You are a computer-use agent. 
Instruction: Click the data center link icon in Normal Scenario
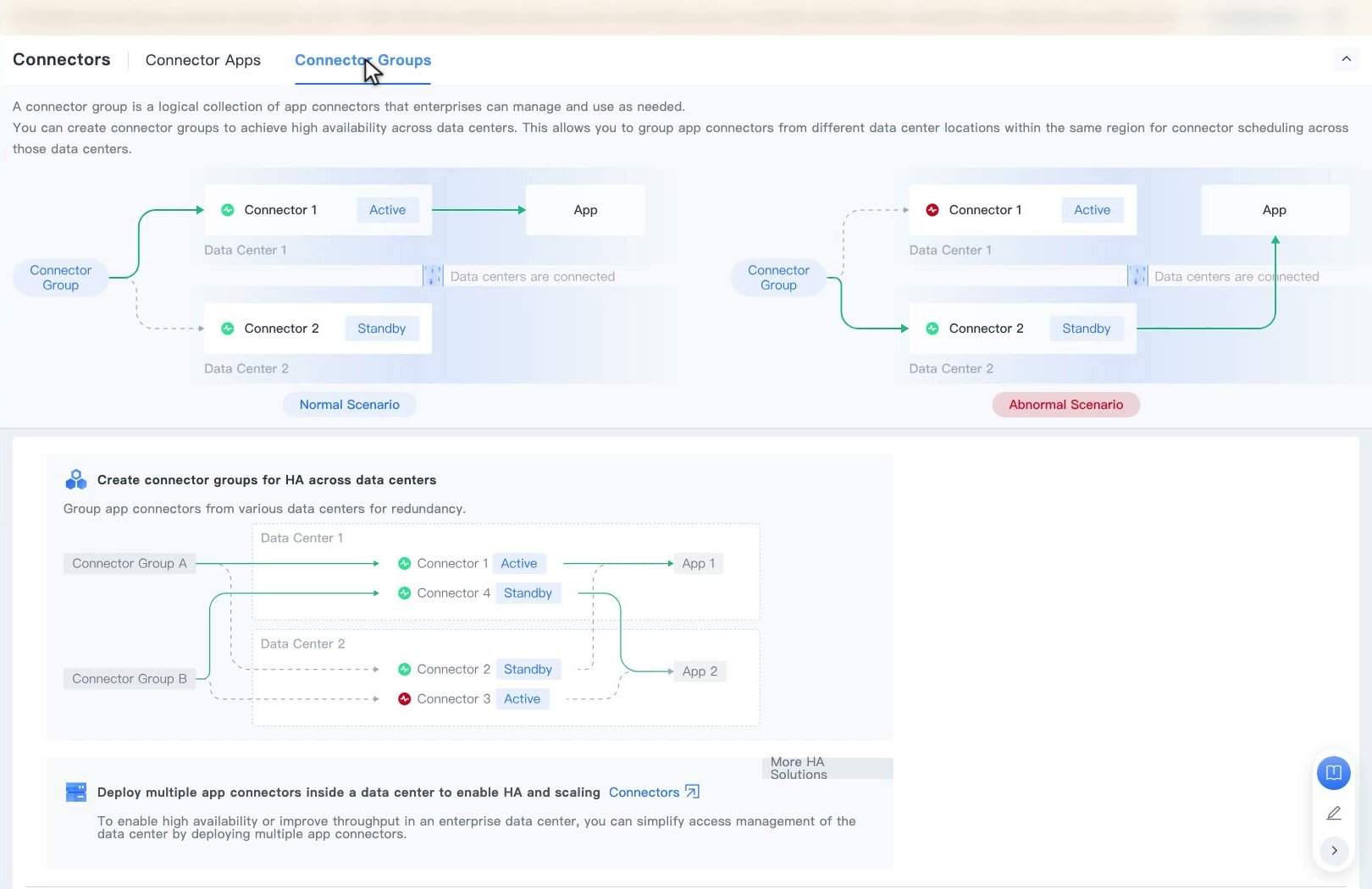tap(433, 276)
